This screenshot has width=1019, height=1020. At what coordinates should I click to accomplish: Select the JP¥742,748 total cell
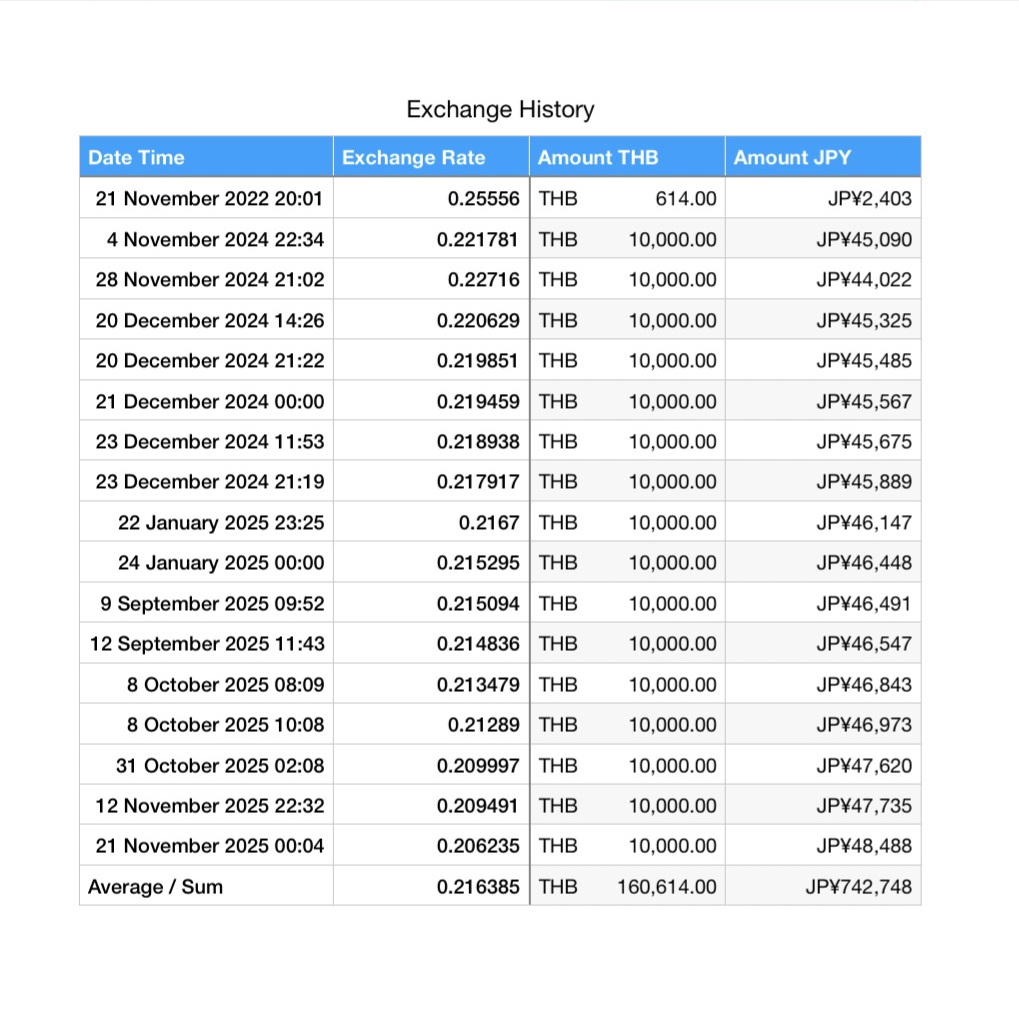[823, 886]
